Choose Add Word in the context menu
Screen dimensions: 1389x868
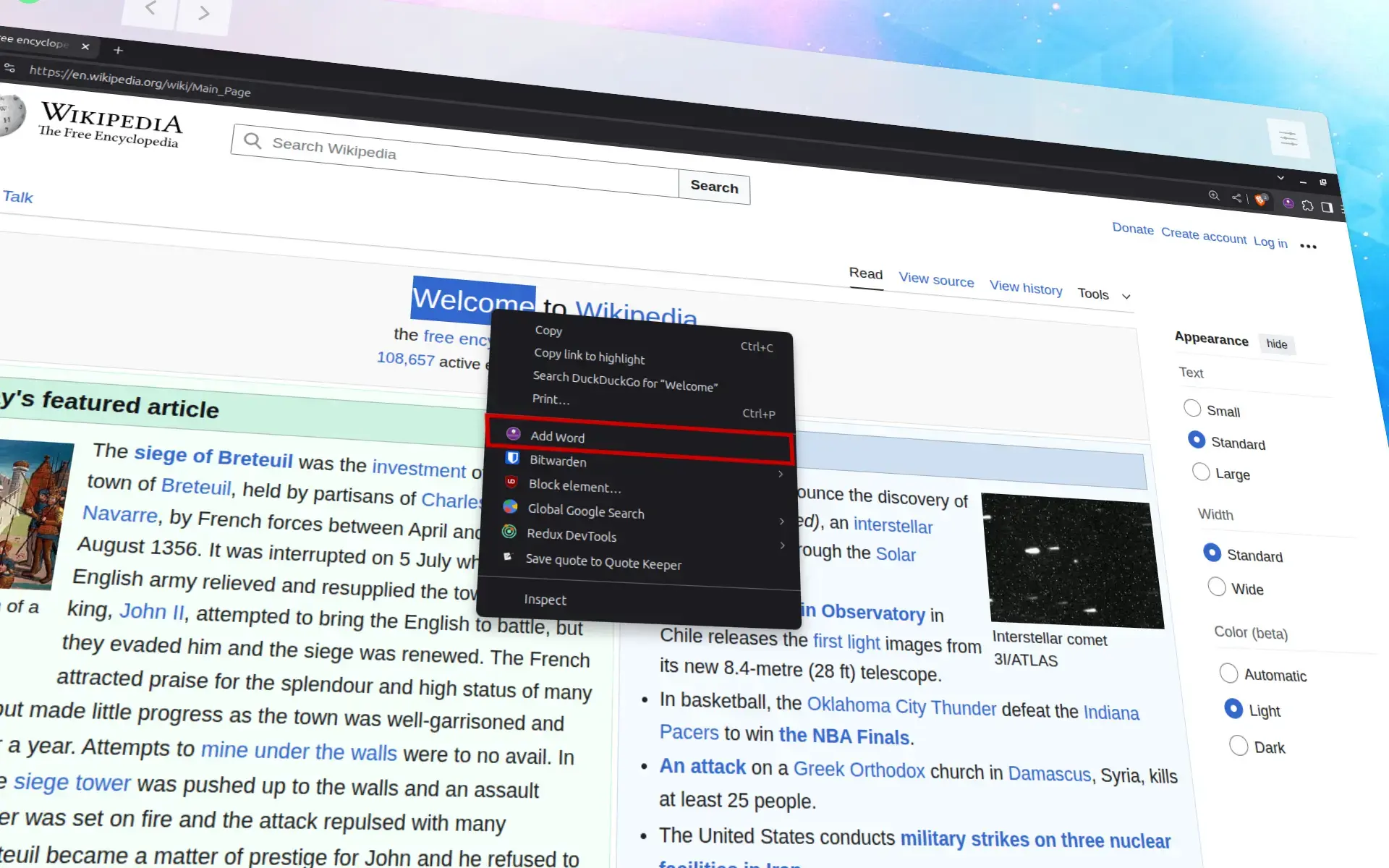(640, 440)
